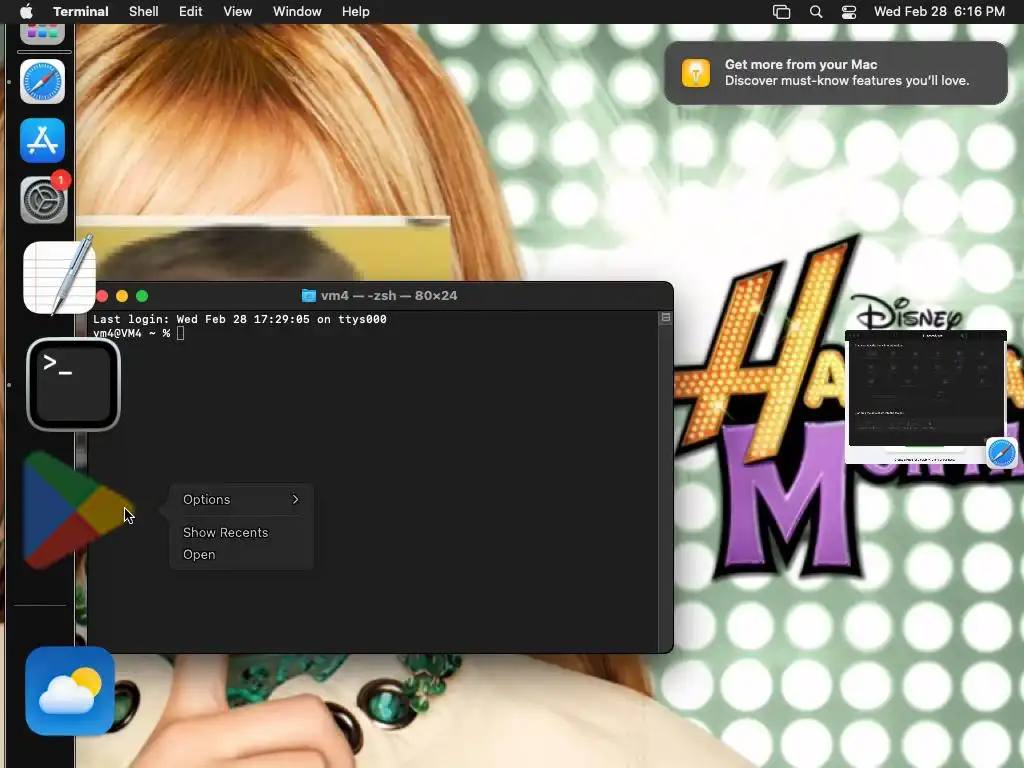Open Launchpad at the top of the Dock
The image size is (1024, 768).
[42, 33]
